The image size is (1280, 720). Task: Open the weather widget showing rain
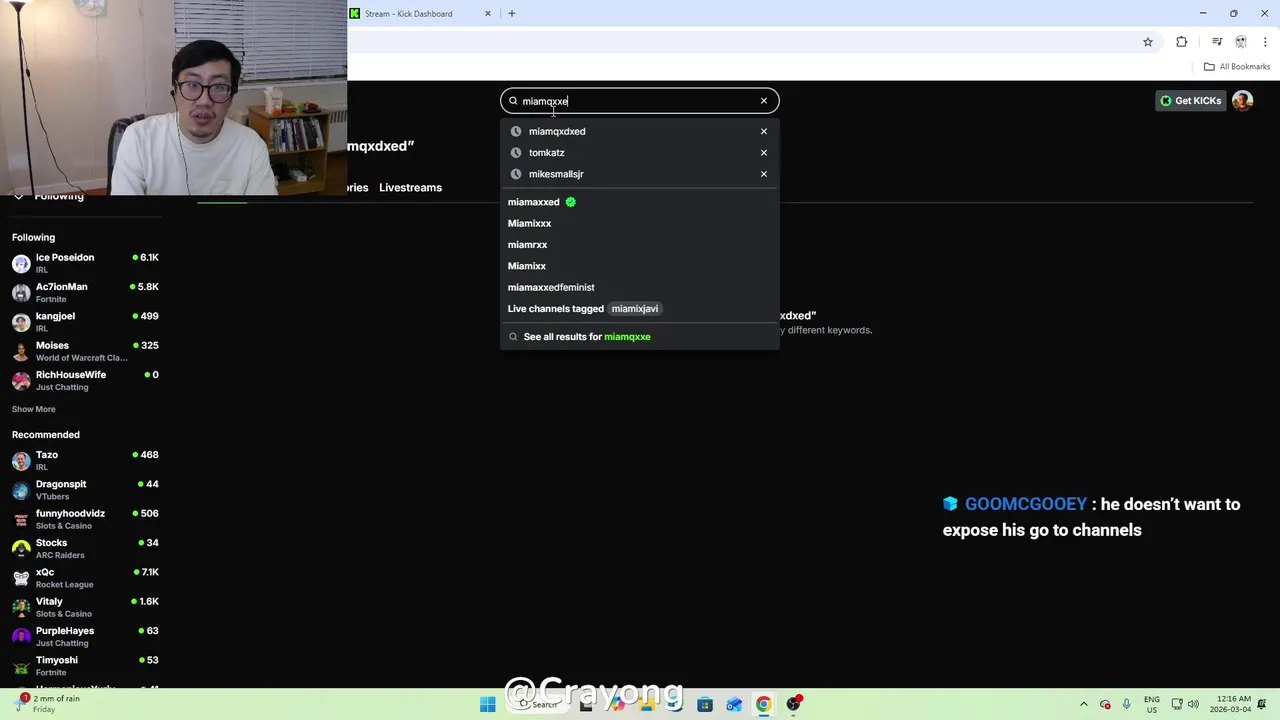coord(48,704)
